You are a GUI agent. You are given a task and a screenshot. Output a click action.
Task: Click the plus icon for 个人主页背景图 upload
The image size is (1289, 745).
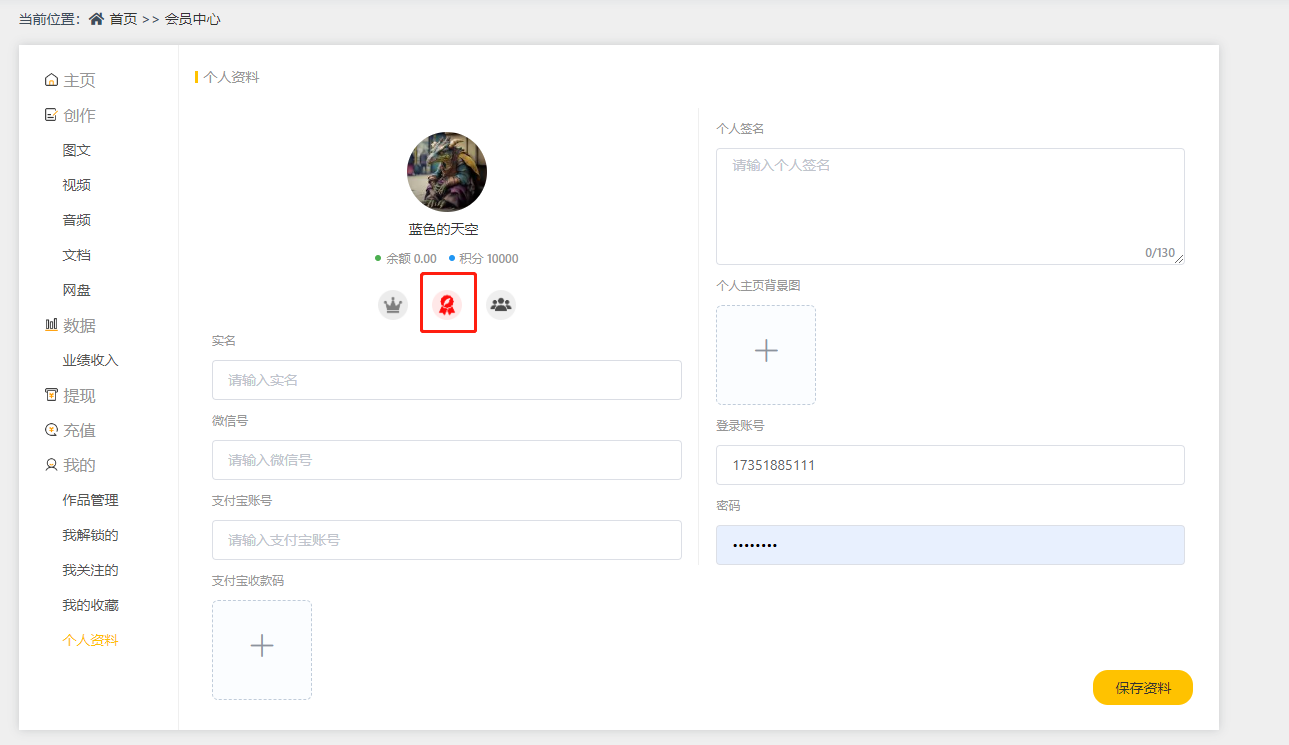click(766, 351)
